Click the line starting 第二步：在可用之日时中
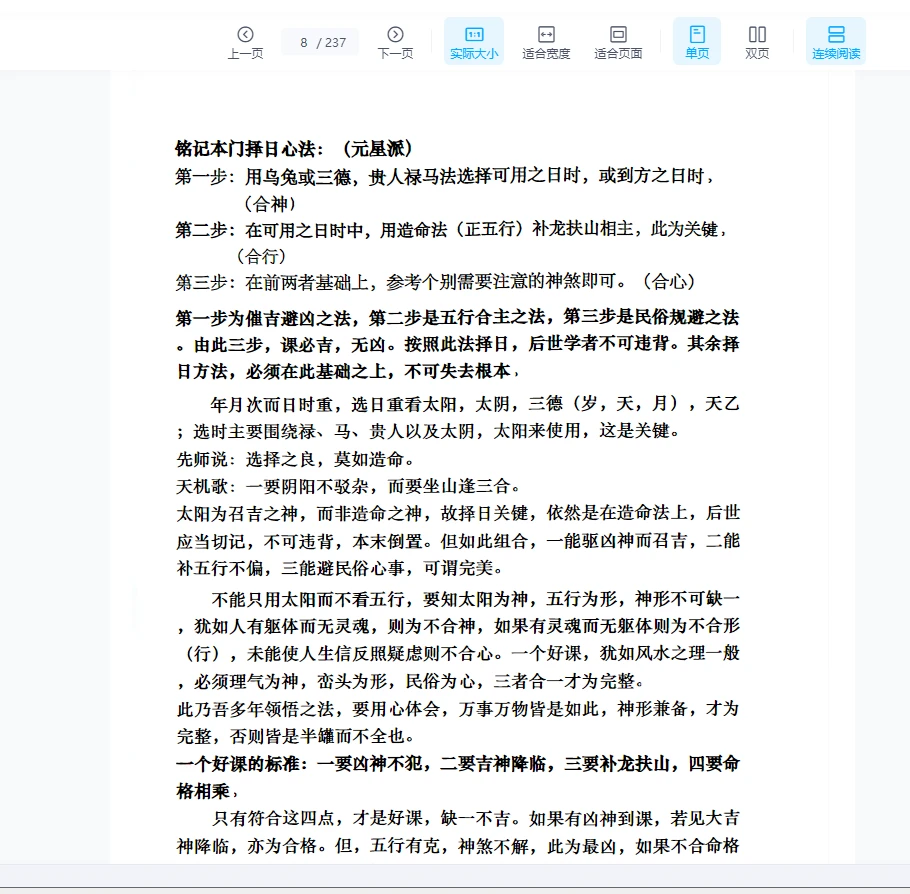 451,229
